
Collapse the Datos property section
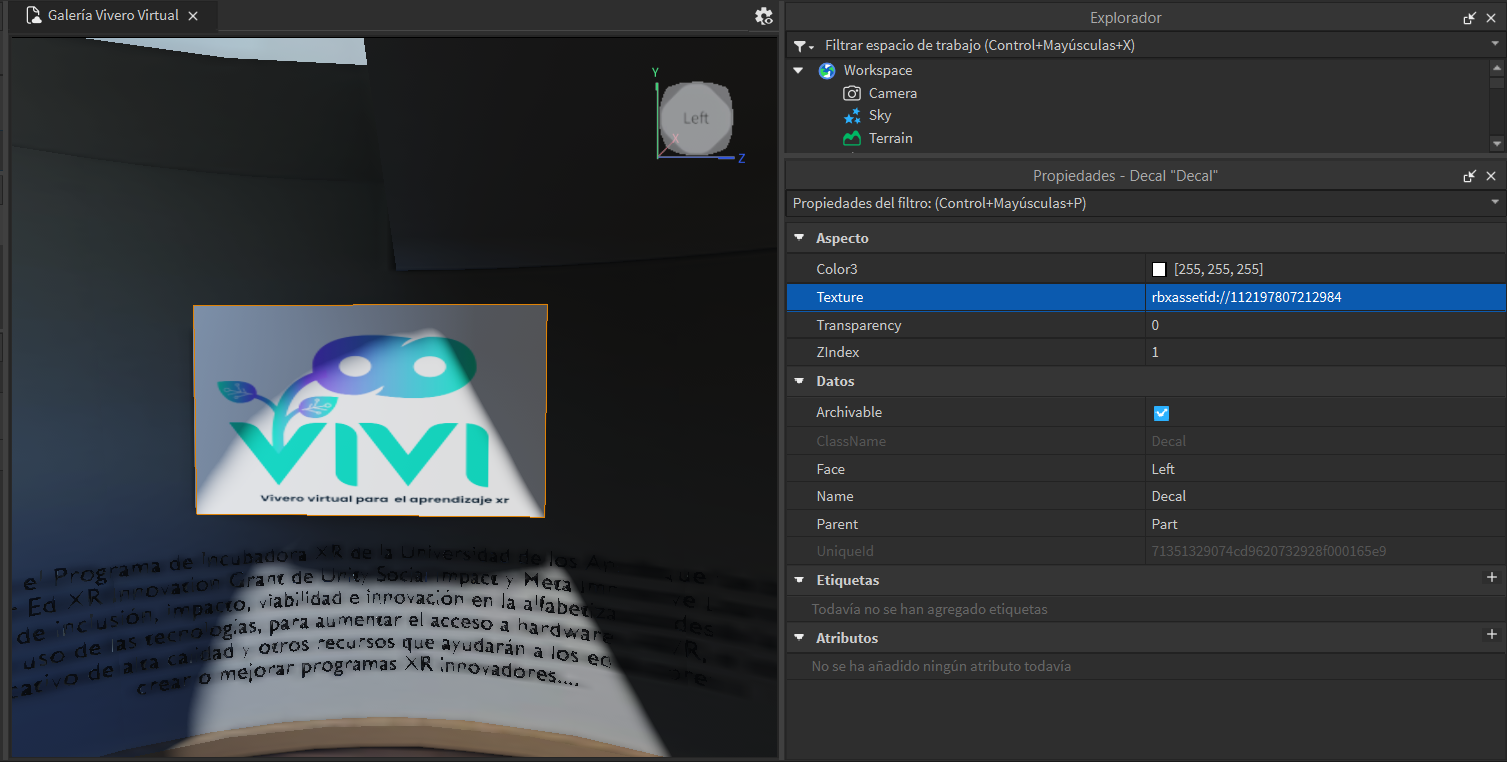click(x=799, y=381)
